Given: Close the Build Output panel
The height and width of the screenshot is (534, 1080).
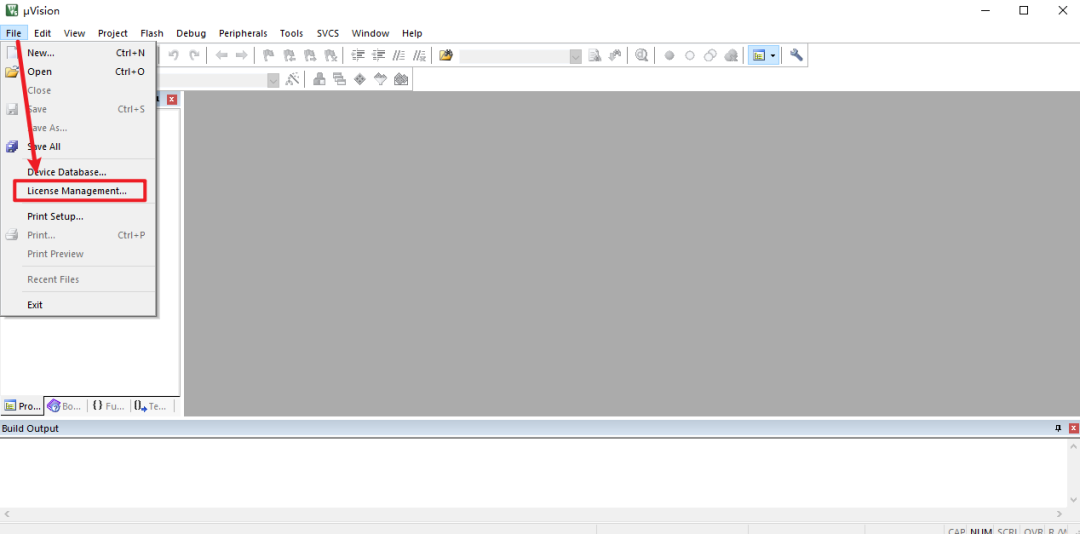Looking at the screenshot, I should point(1073,429).
